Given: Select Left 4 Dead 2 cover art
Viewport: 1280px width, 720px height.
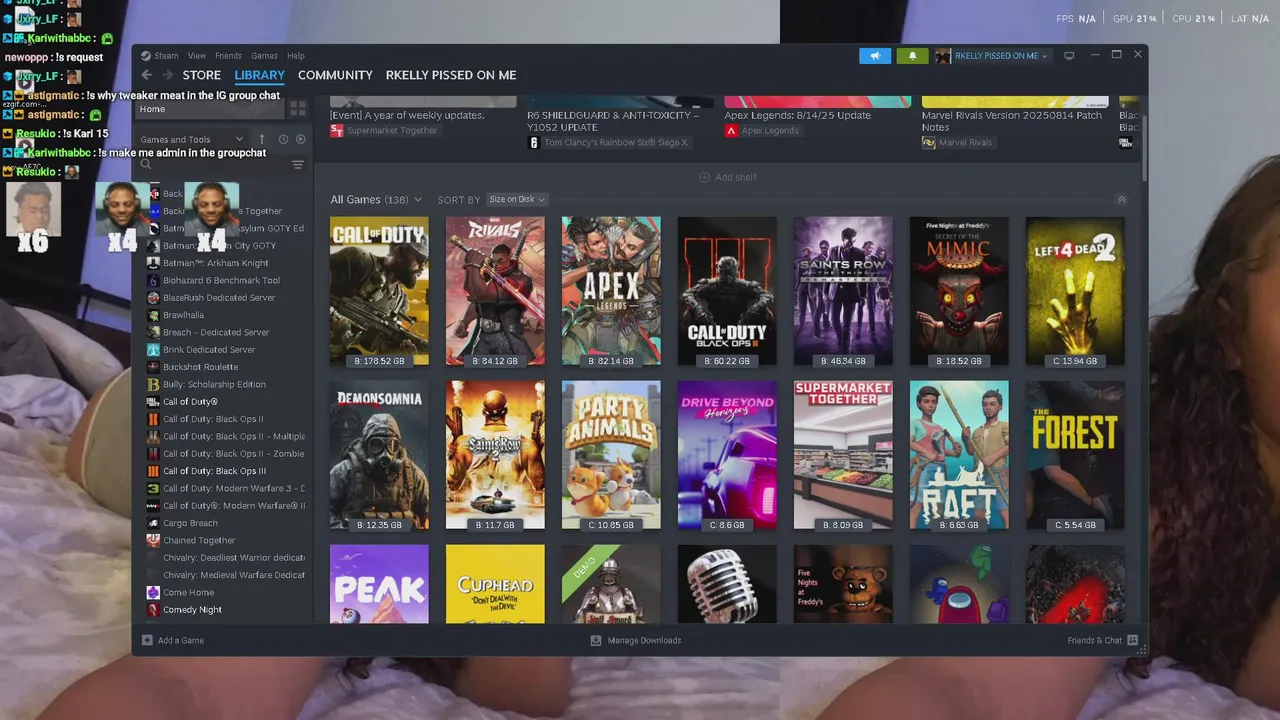Looking at the screenshot, I should tap(1075, 291).
